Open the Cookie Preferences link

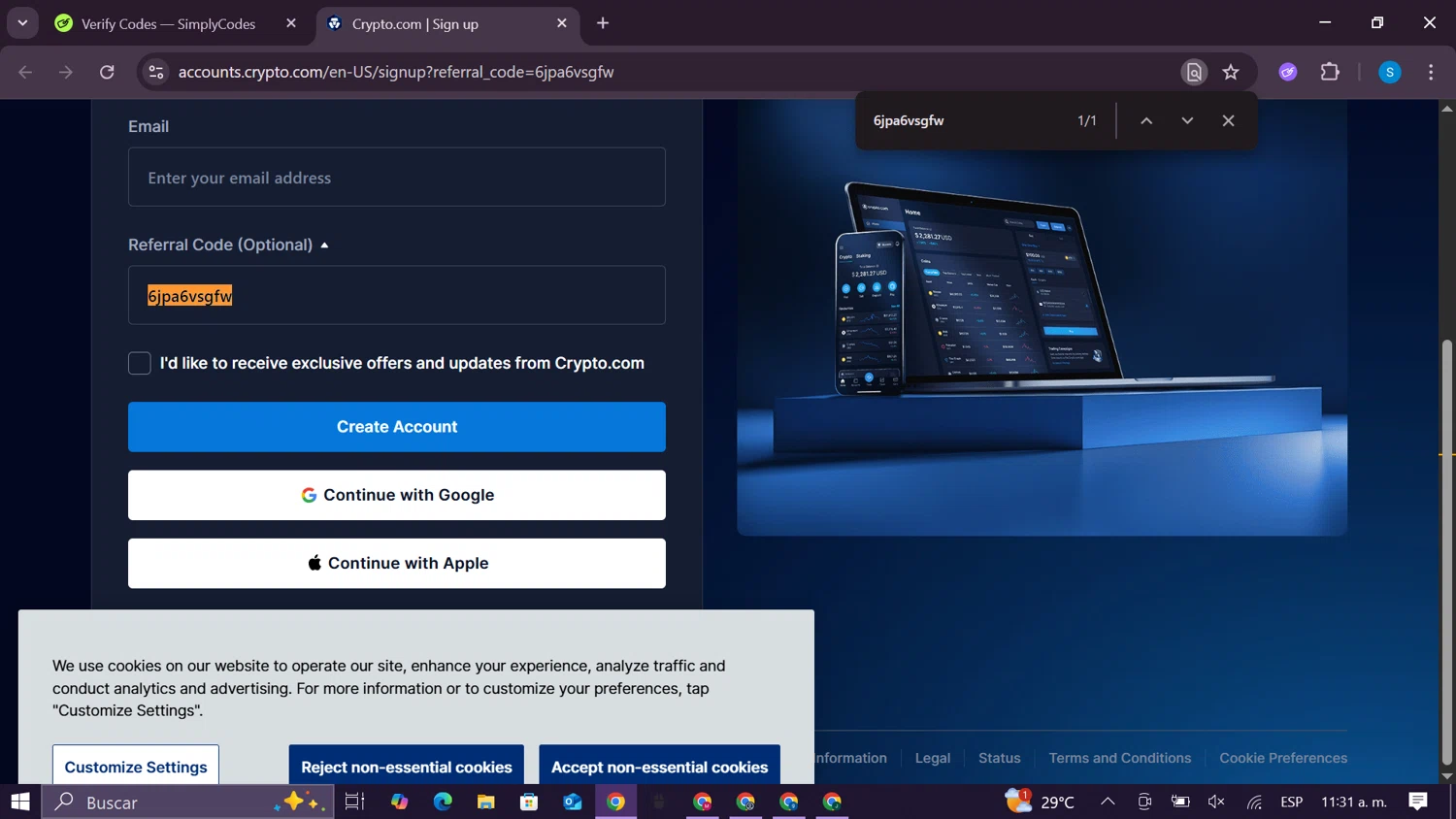pyautogui.click(x=1283, y=758)
